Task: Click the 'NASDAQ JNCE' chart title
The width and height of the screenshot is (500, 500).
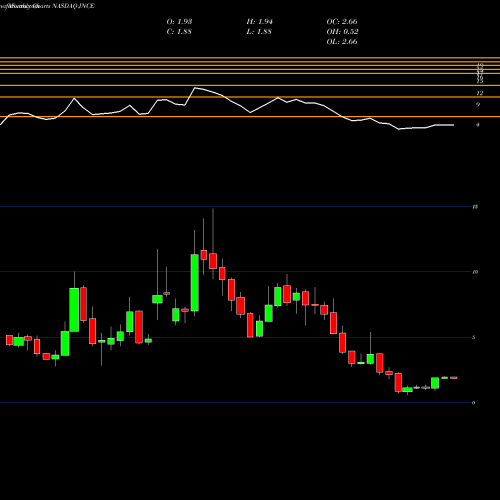Action: 73,6
